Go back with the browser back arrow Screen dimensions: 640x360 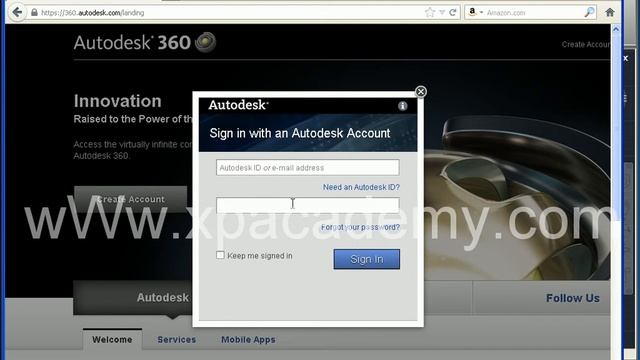[x=17, y=12]
